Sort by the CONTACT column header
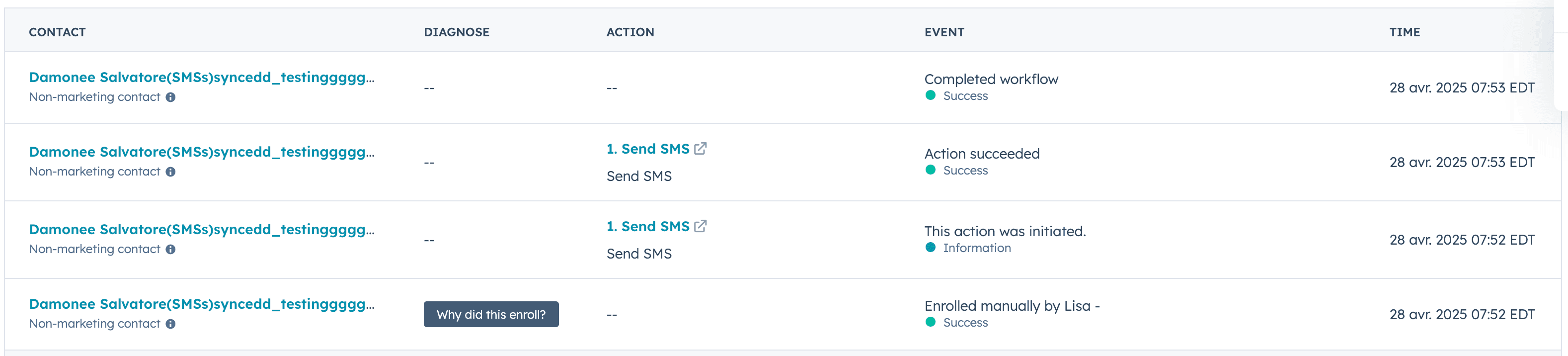 57,32
